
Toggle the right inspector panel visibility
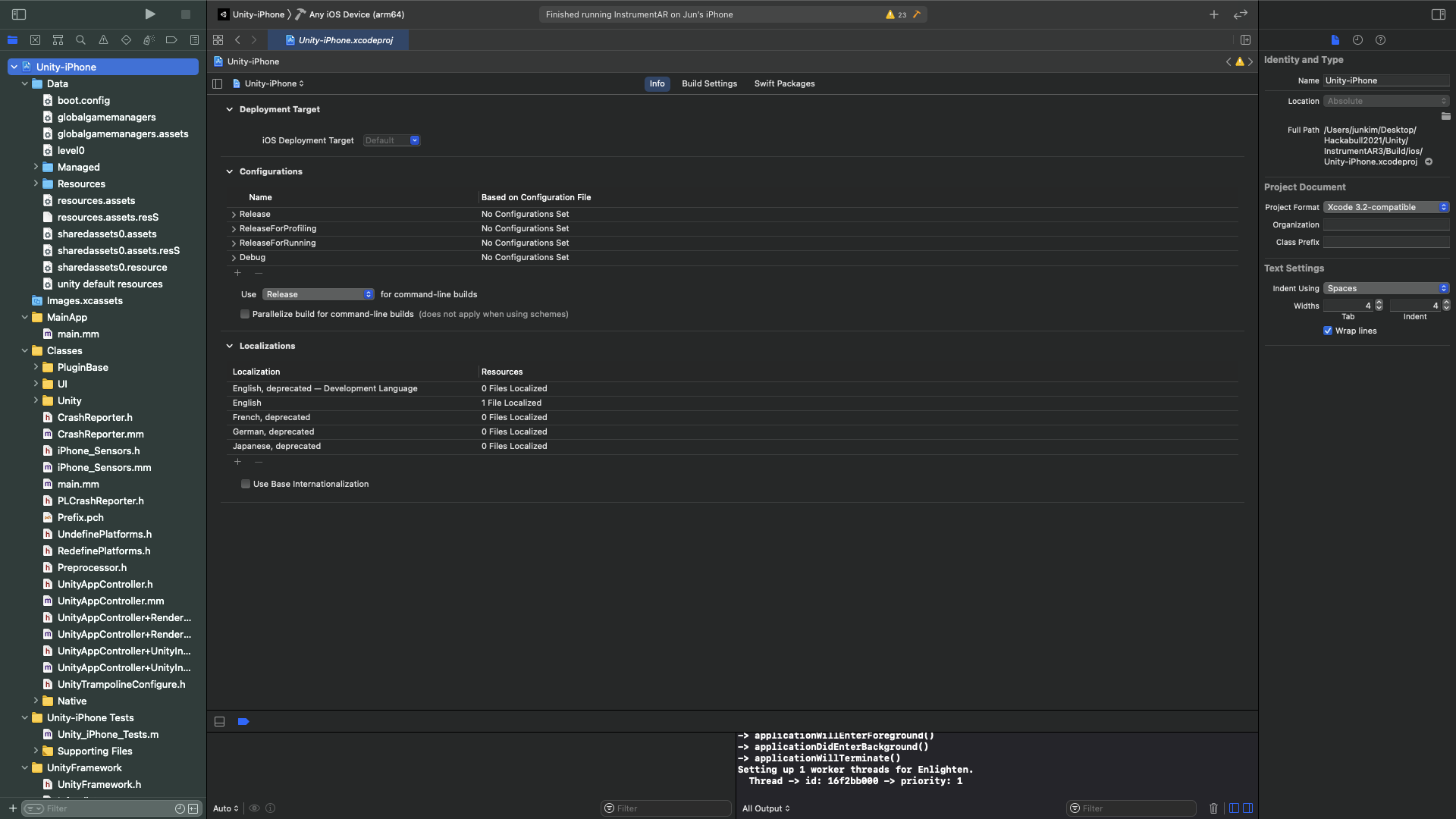[1438, 14]
